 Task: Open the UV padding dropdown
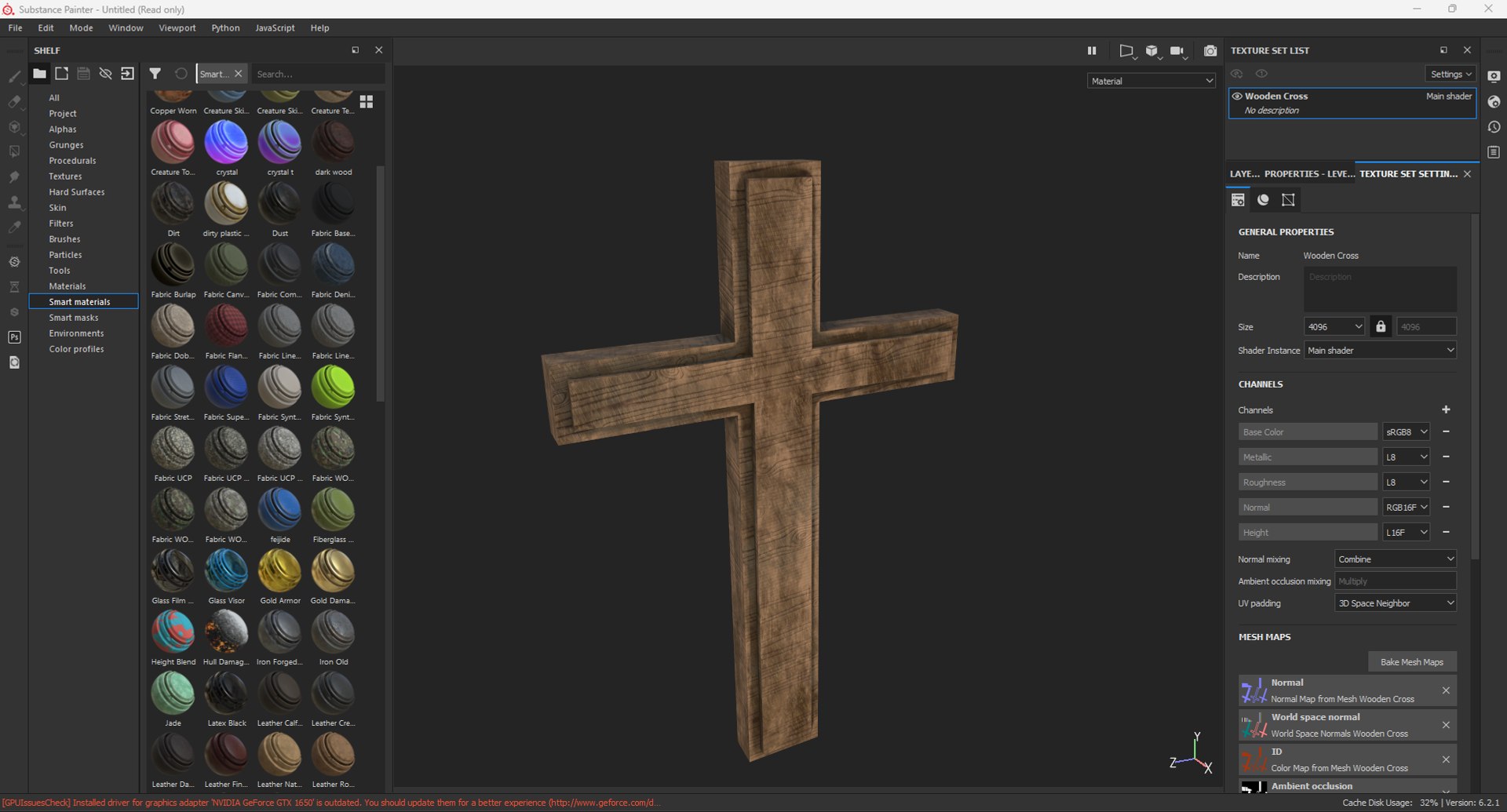coord(1396,603)
